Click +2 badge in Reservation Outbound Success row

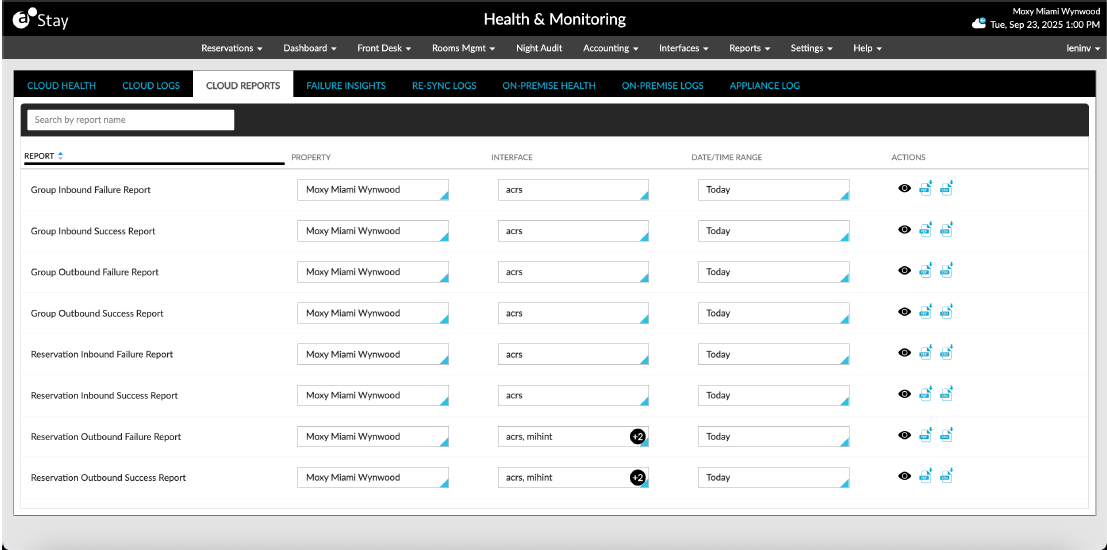coord(638,478)
